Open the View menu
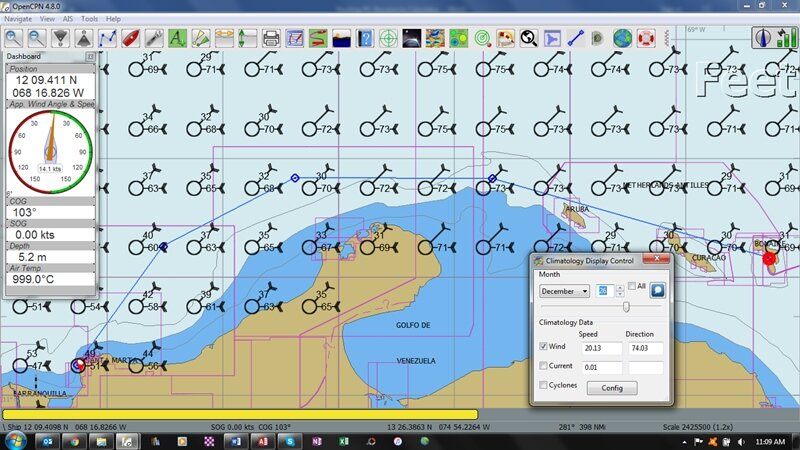800x450 pixels. pos(47,19)
